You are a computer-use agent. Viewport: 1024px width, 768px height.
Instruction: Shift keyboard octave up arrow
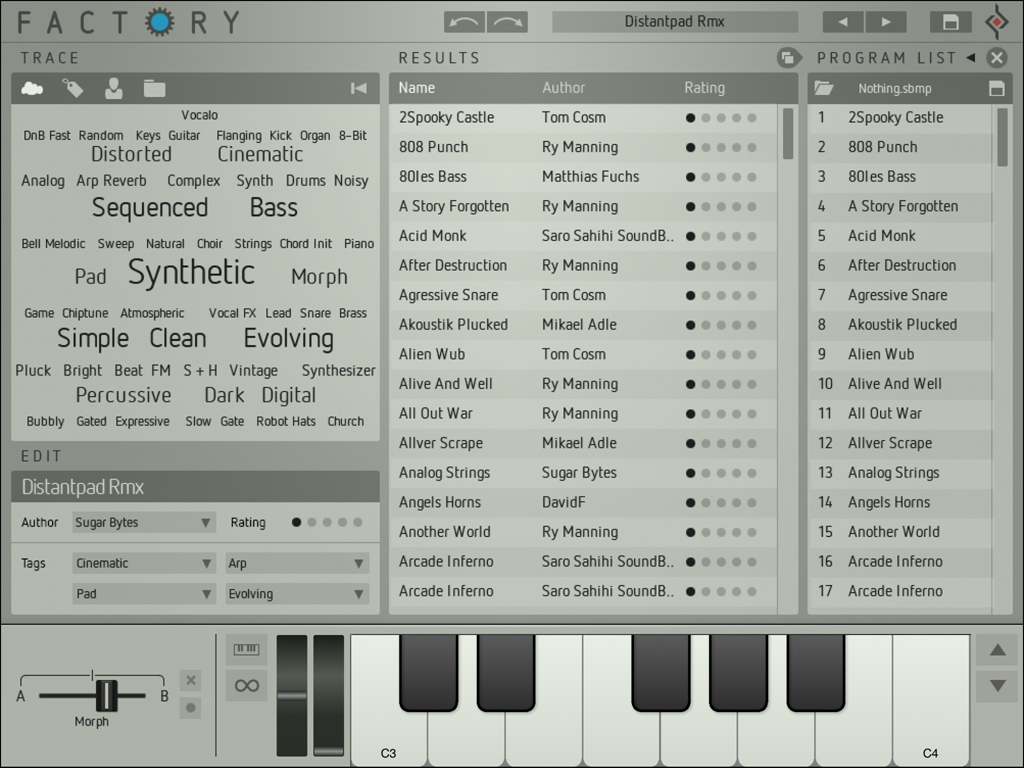pyautogui.click(x=997, y=650)
